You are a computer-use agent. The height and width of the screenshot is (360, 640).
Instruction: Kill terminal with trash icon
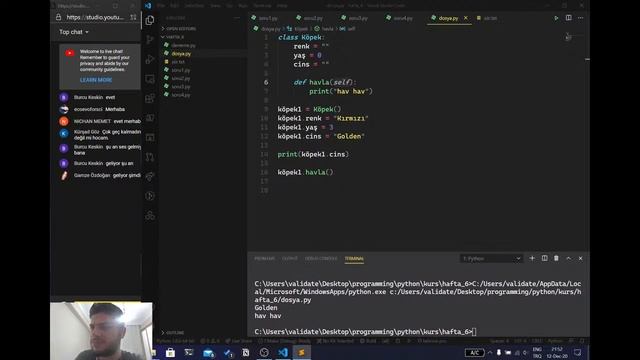556,258
